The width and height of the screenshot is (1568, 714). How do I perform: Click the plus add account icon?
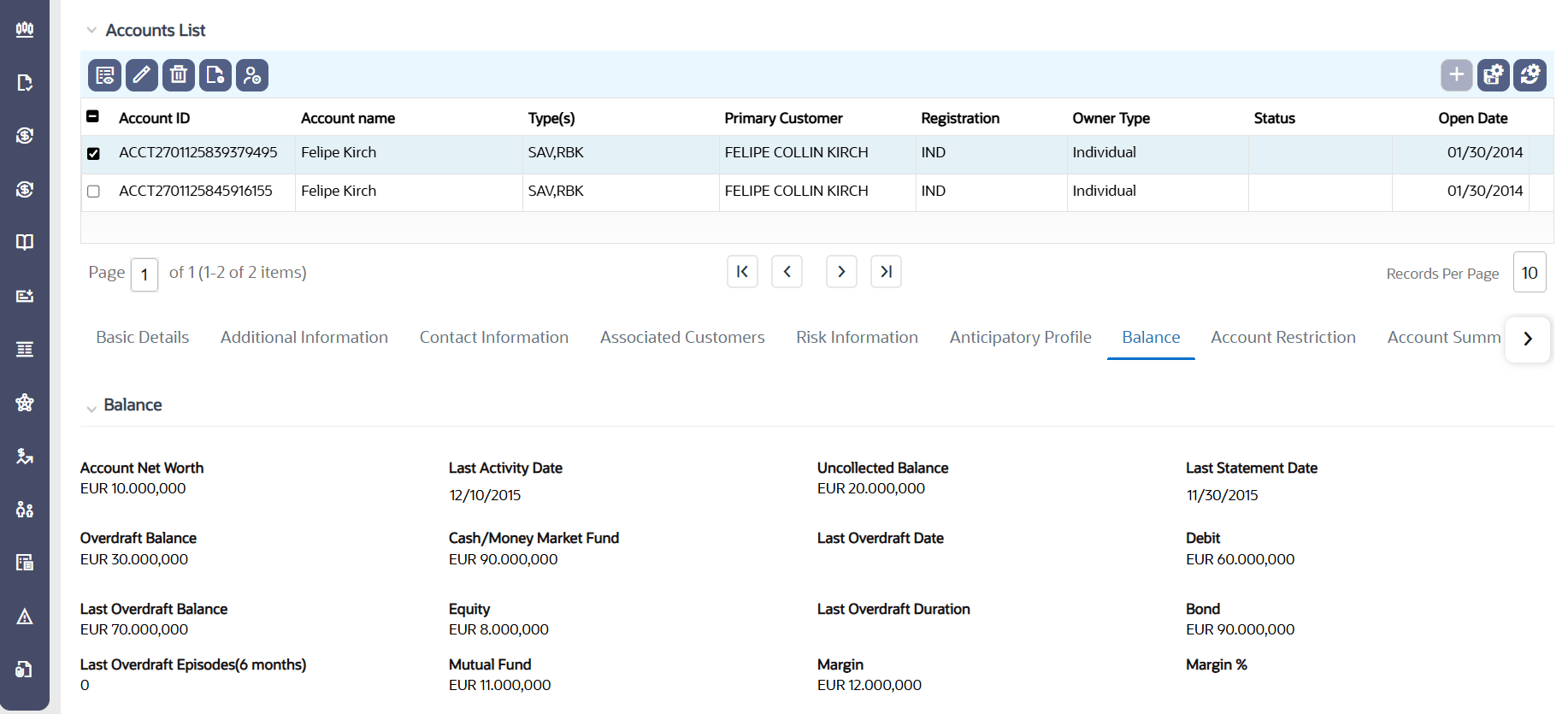(1457, 75)
